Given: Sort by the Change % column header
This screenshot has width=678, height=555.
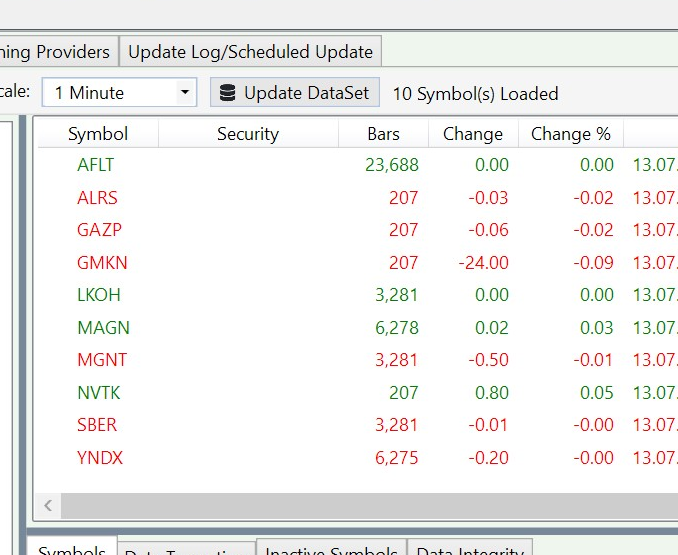Looking at the screenshot, I should coord(571,134).
